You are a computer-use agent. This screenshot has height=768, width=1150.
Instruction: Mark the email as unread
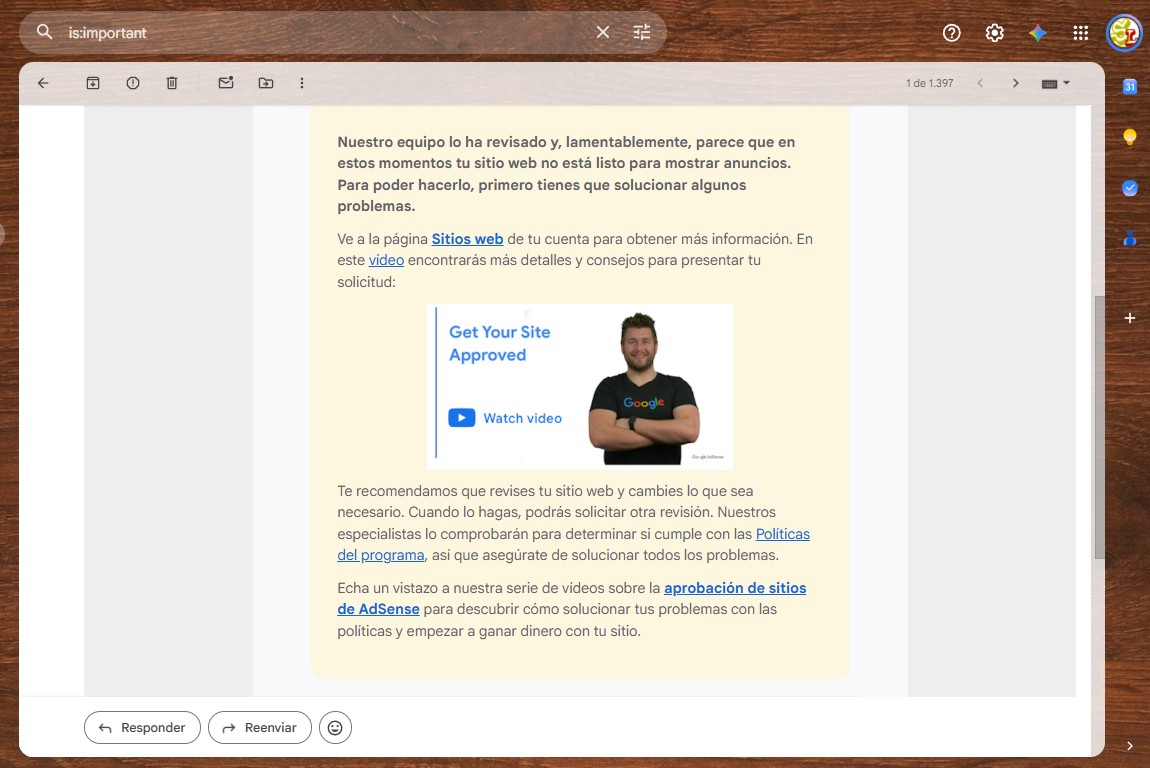(226, 83)
